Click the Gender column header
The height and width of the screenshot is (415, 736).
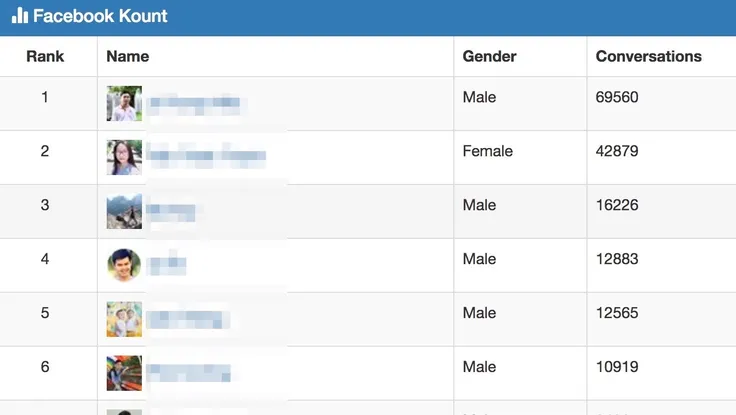coord(489,56)
